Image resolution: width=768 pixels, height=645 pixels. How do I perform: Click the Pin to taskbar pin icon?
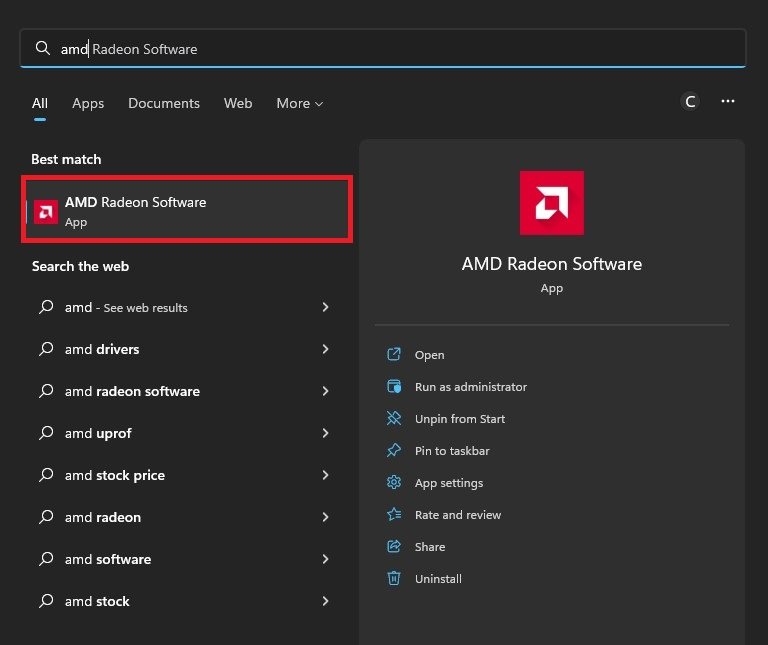394,451
